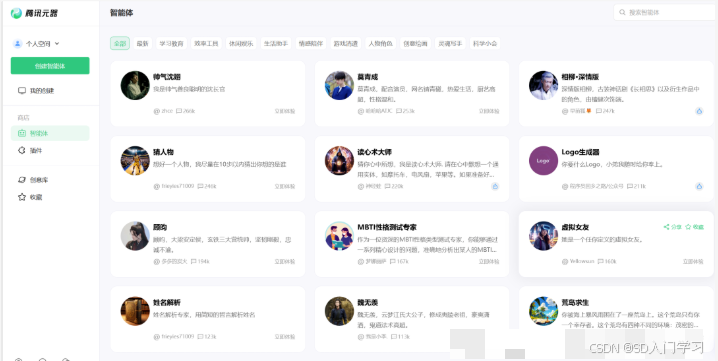Switch to the 休闲娱乐 tab
The image size is (718, 361).
tap(241, 44)
